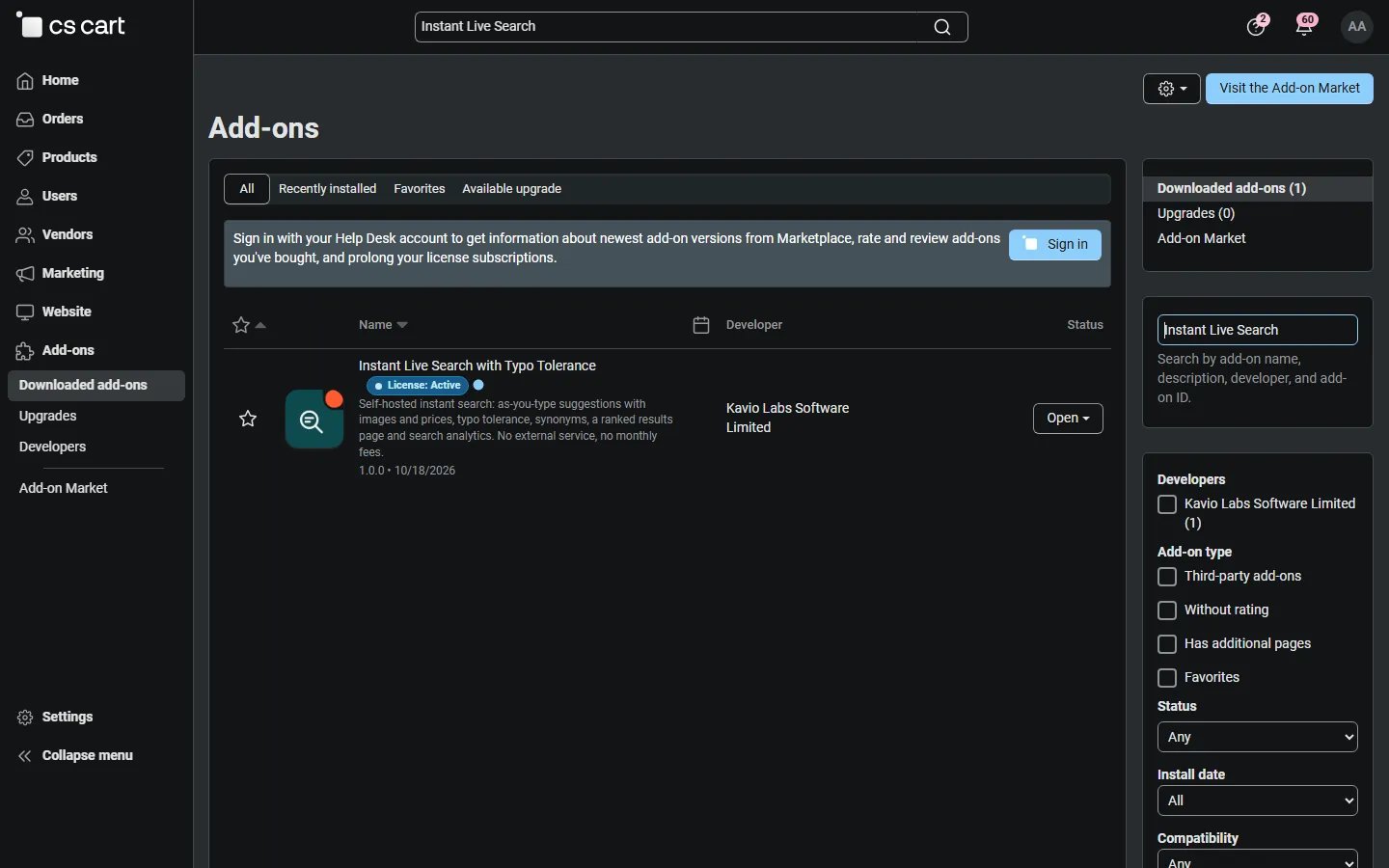1389x868 pixels.
Task: Click the Marketing megaphone icon
Action: (x=25, y=274)
